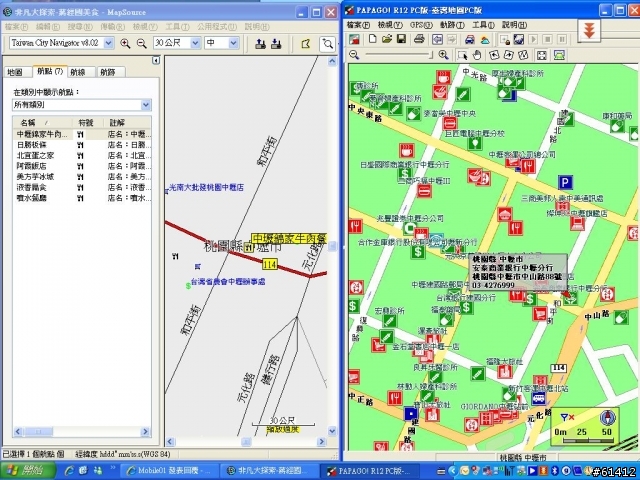The height and width of the screenshot is (480, 640).
Task: Select 阿霞飯店 waypoint in the list
Action: point(30,165)
